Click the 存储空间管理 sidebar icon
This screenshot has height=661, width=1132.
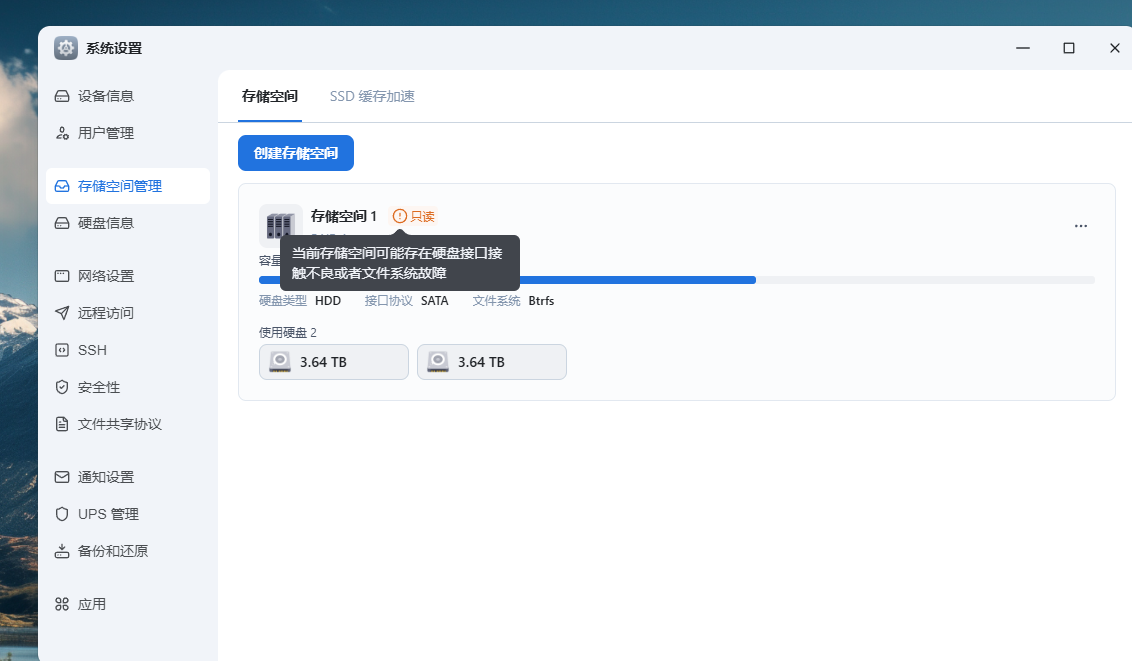[62, 186]
